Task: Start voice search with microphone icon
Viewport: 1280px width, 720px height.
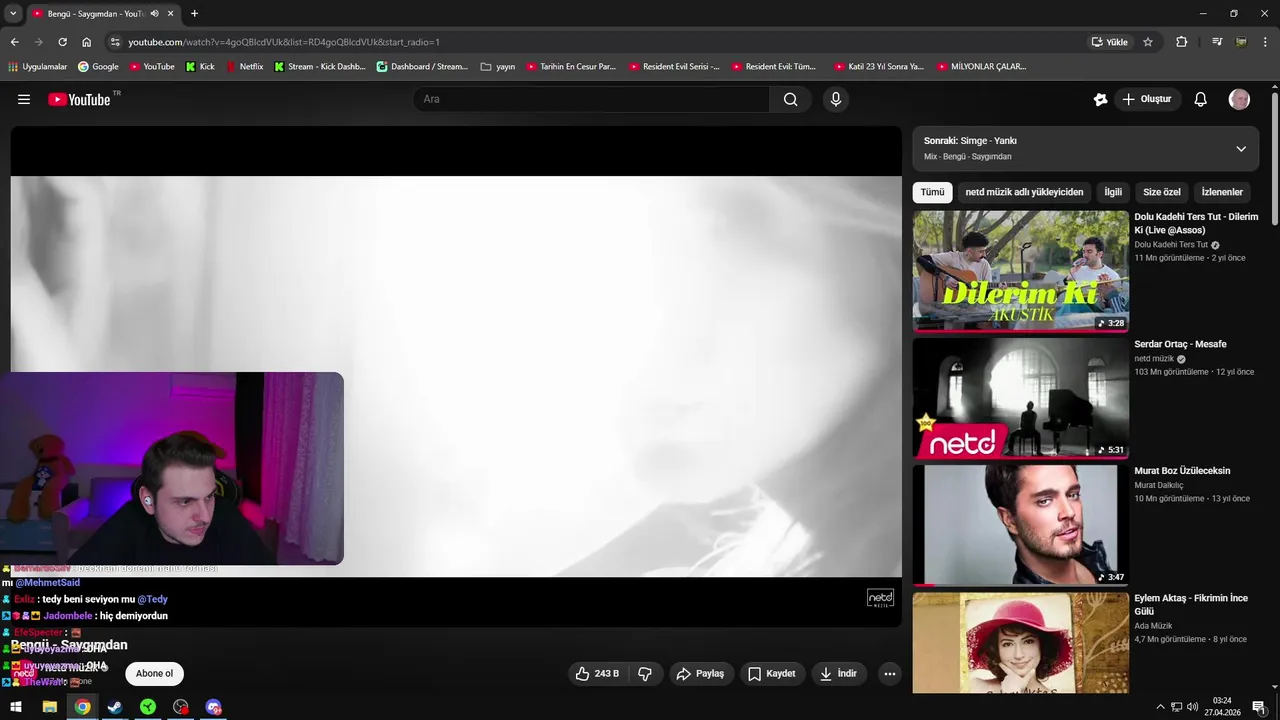Action: point(836,99)
